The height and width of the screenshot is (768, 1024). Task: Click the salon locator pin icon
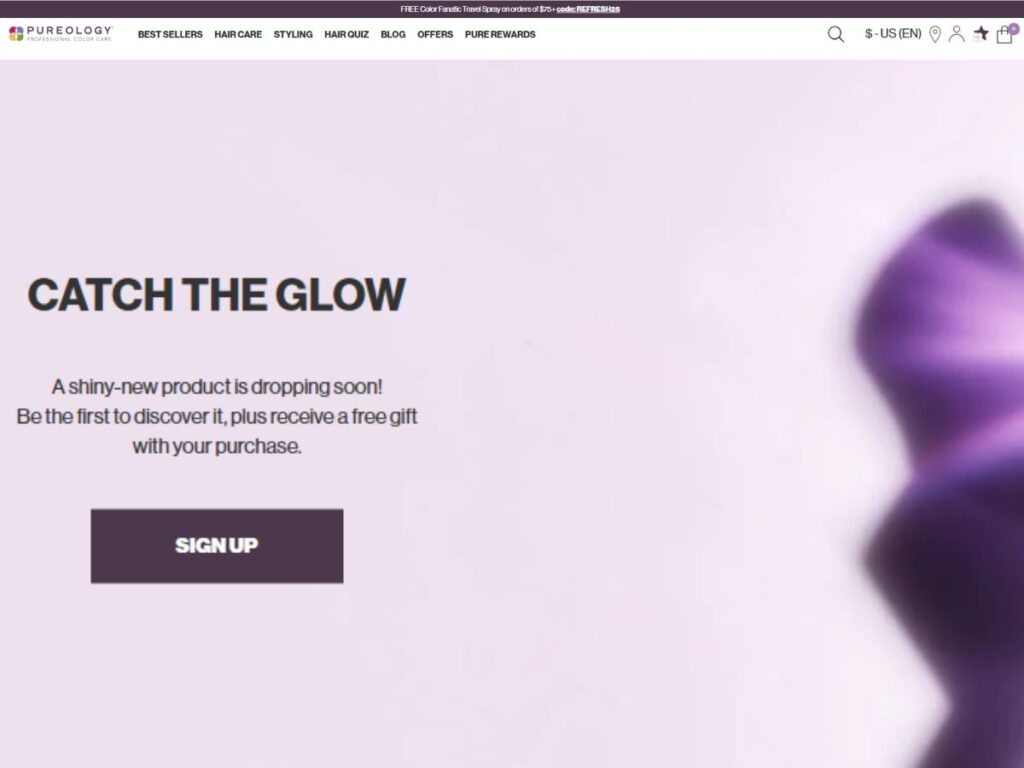coord(935,34)
